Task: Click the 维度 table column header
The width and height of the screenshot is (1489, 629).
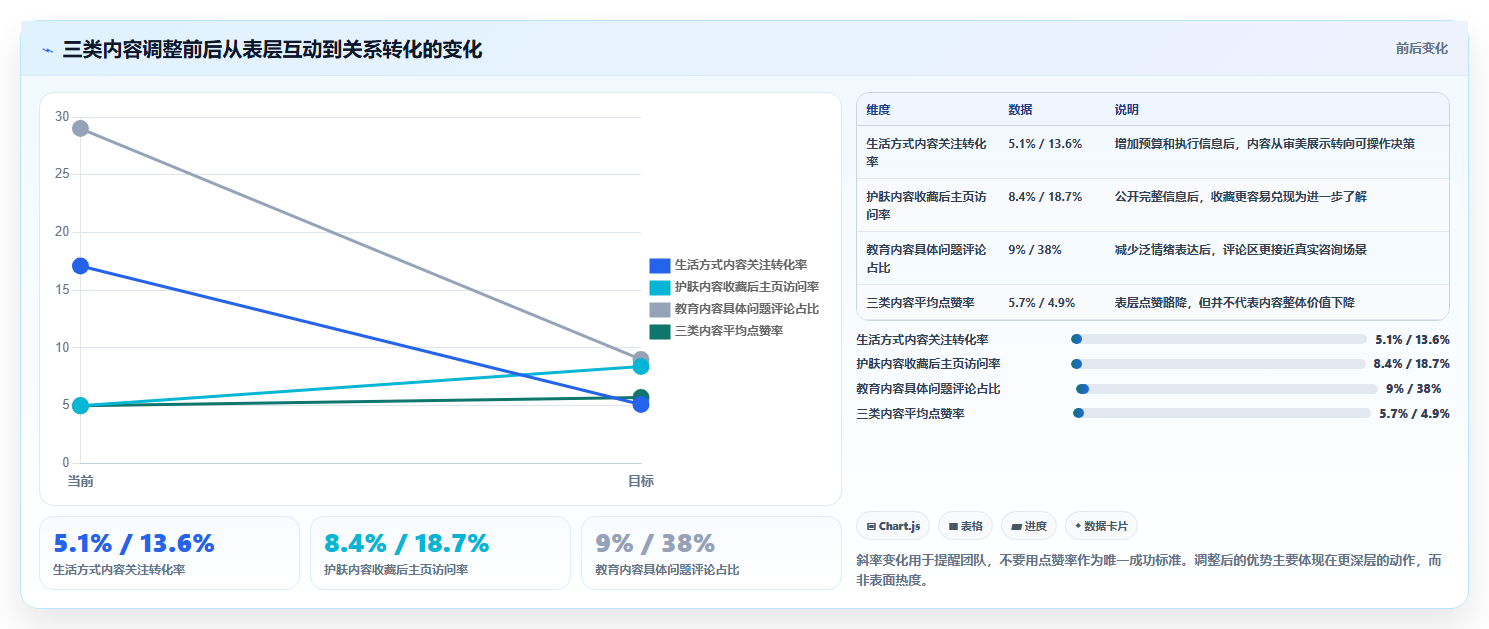Action: [878, 109]
